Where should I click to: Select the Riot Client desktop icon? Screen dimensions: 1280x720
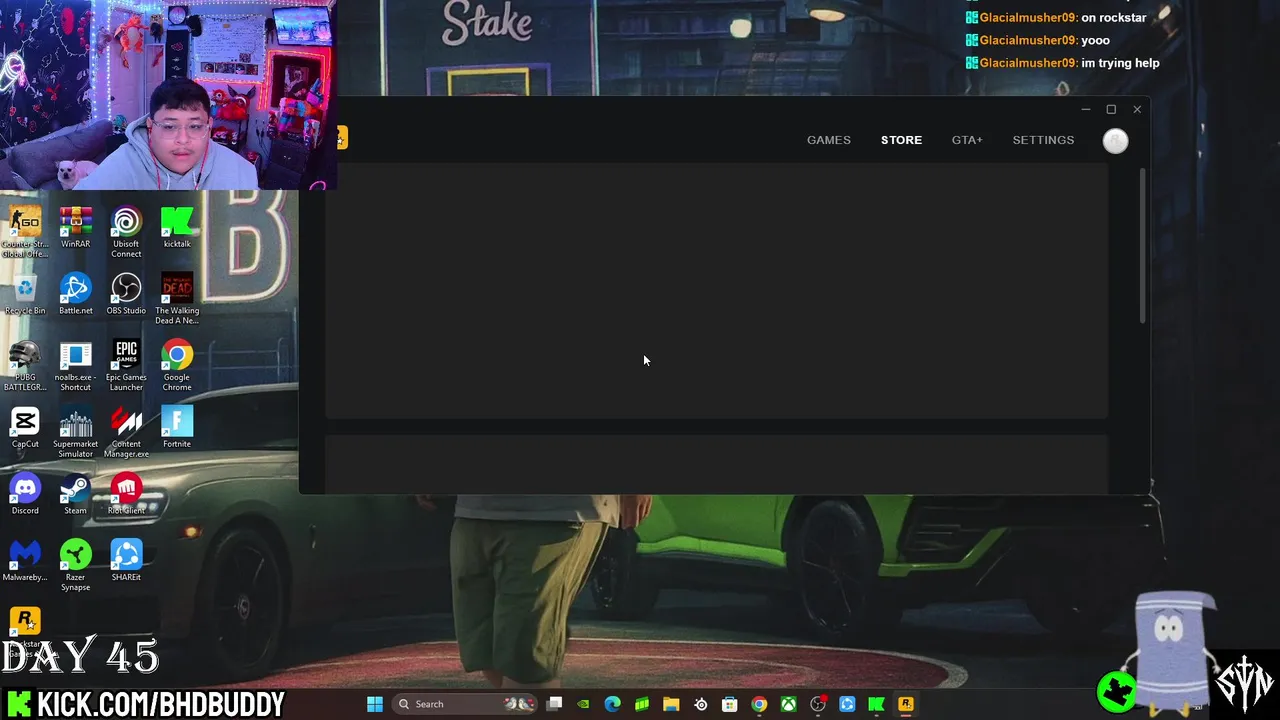(126, 494)
